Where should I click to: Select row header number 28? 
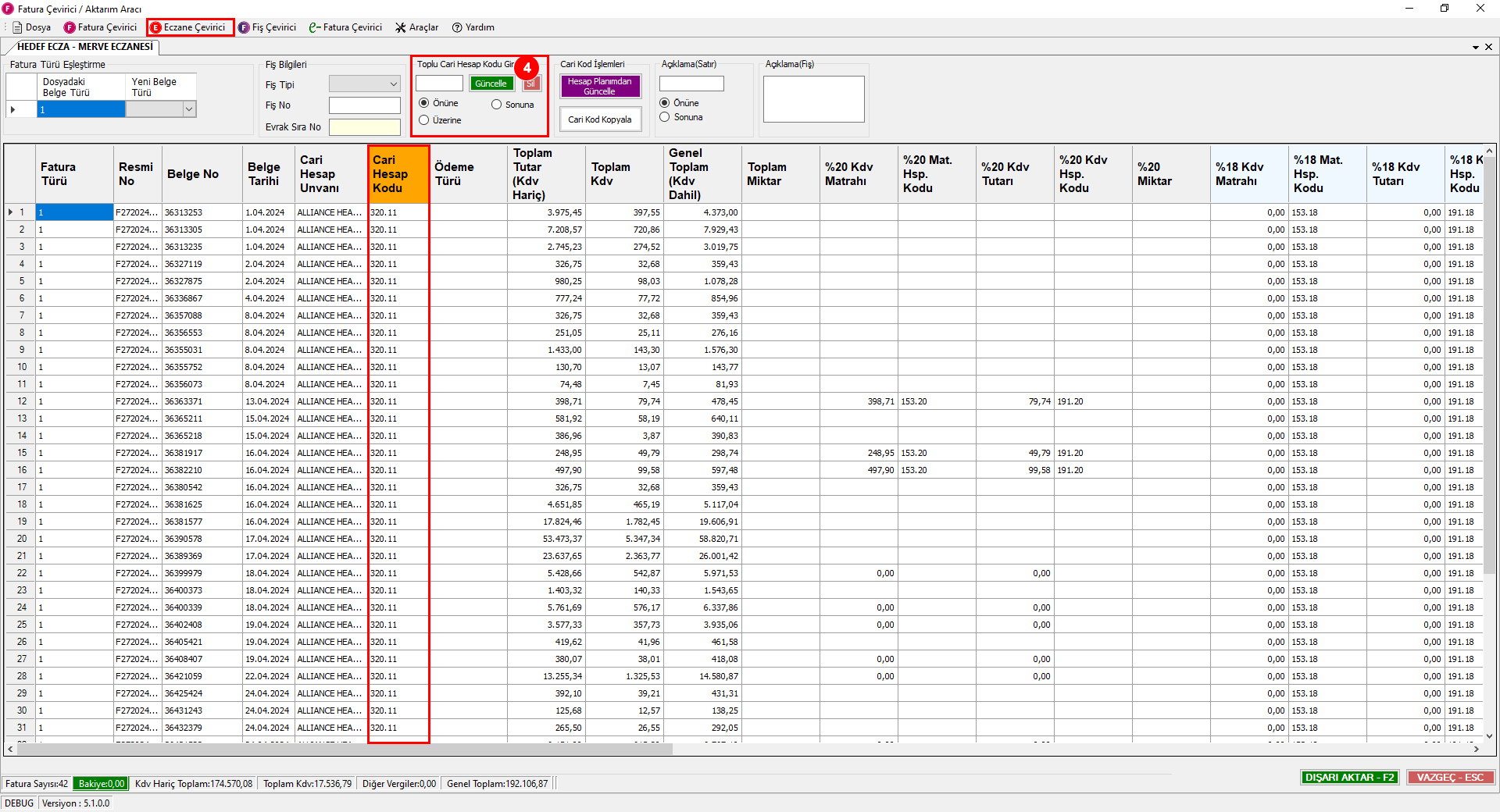click(21, 676)
